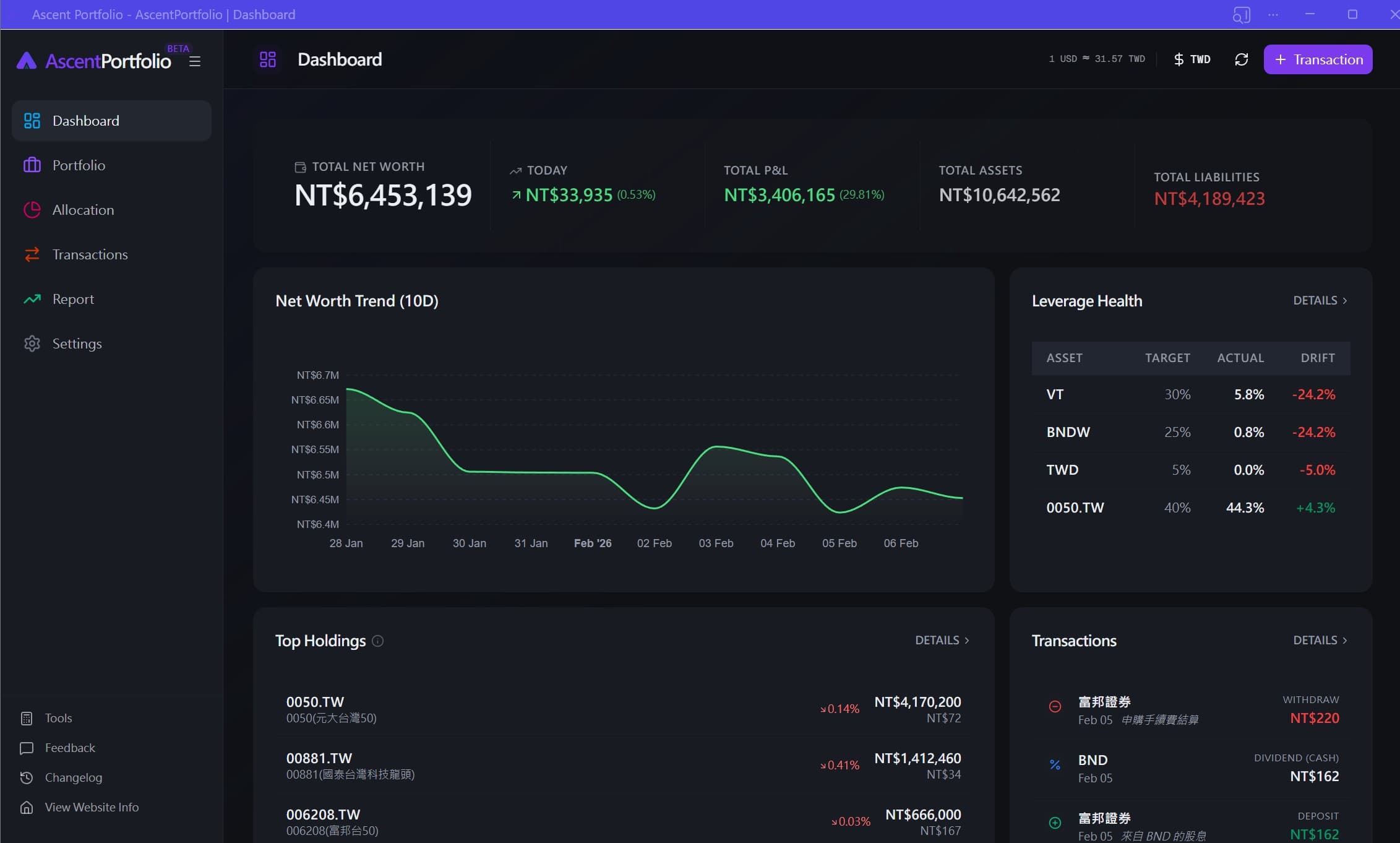Click the BETA badge near logo

[x=178, y=48]
